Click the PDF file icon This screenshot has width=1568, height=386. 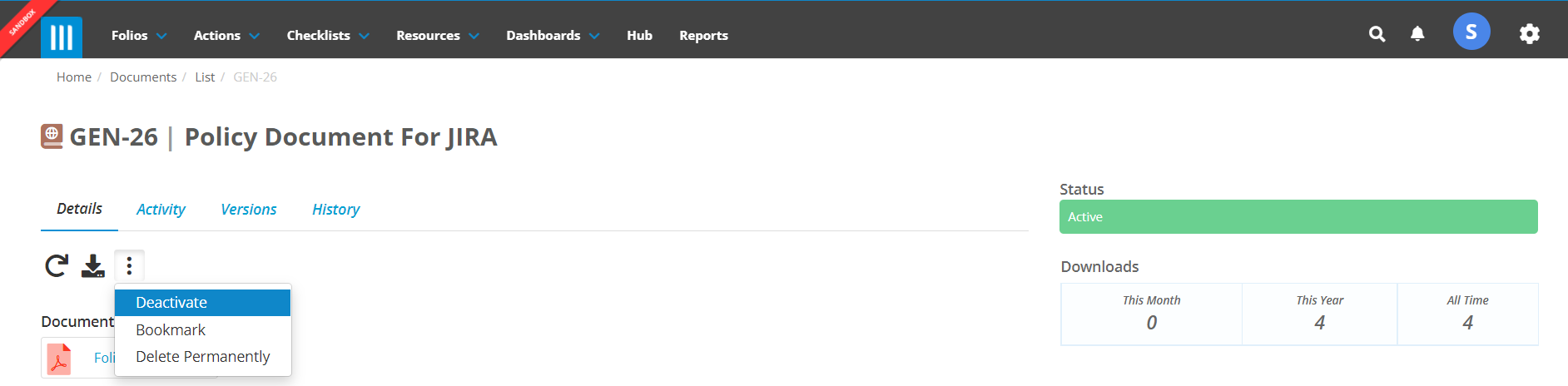coord(59,359)
